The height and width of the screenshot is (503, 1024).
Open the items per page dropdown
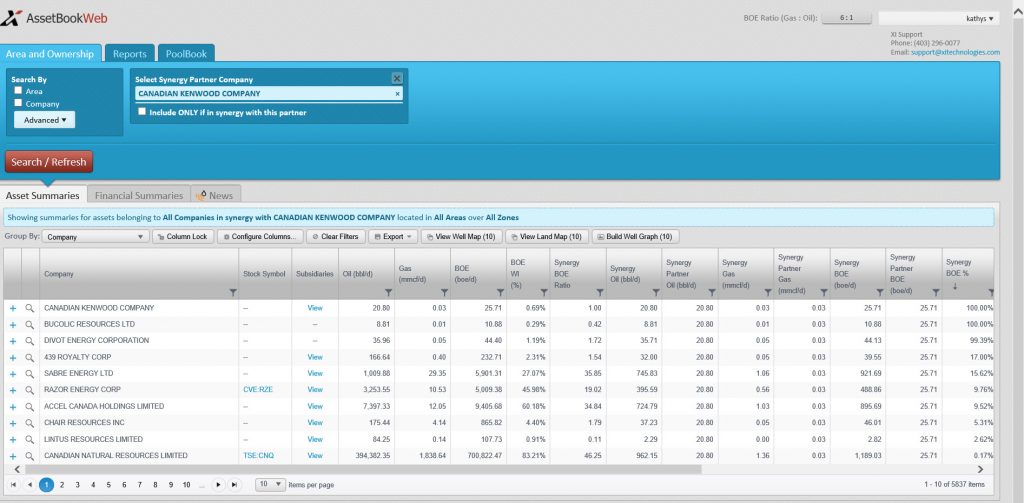coord(270,485)
